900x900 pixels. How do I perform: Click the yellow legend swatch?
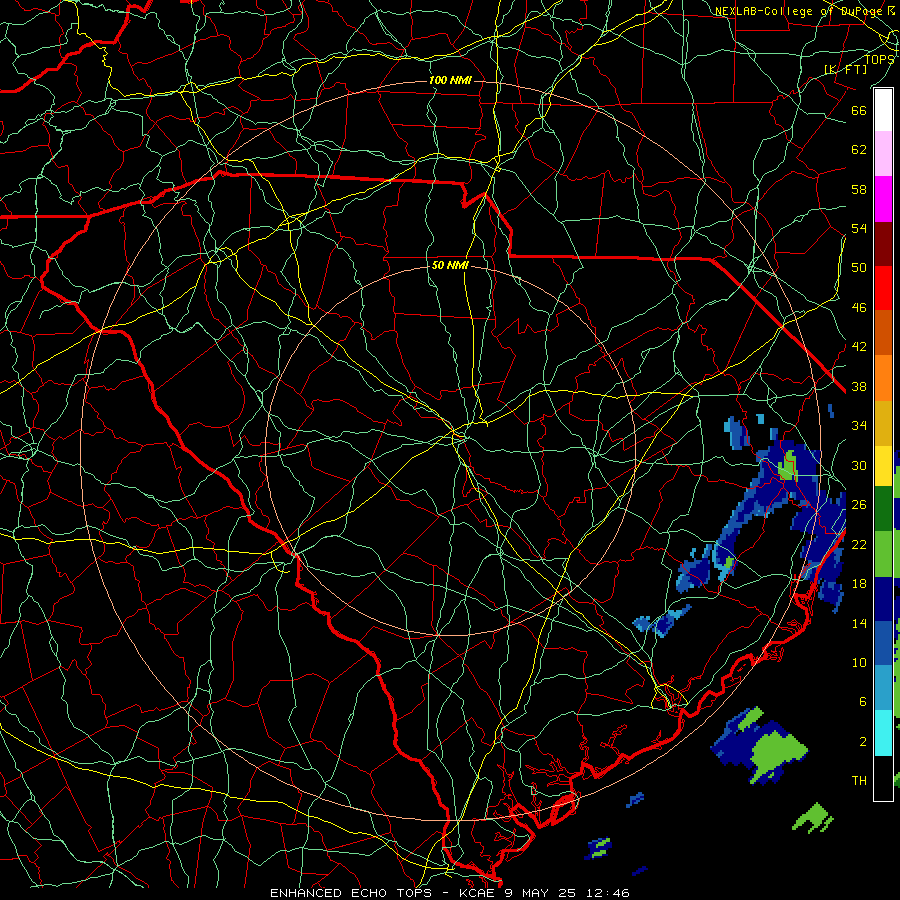pos(883,465)
